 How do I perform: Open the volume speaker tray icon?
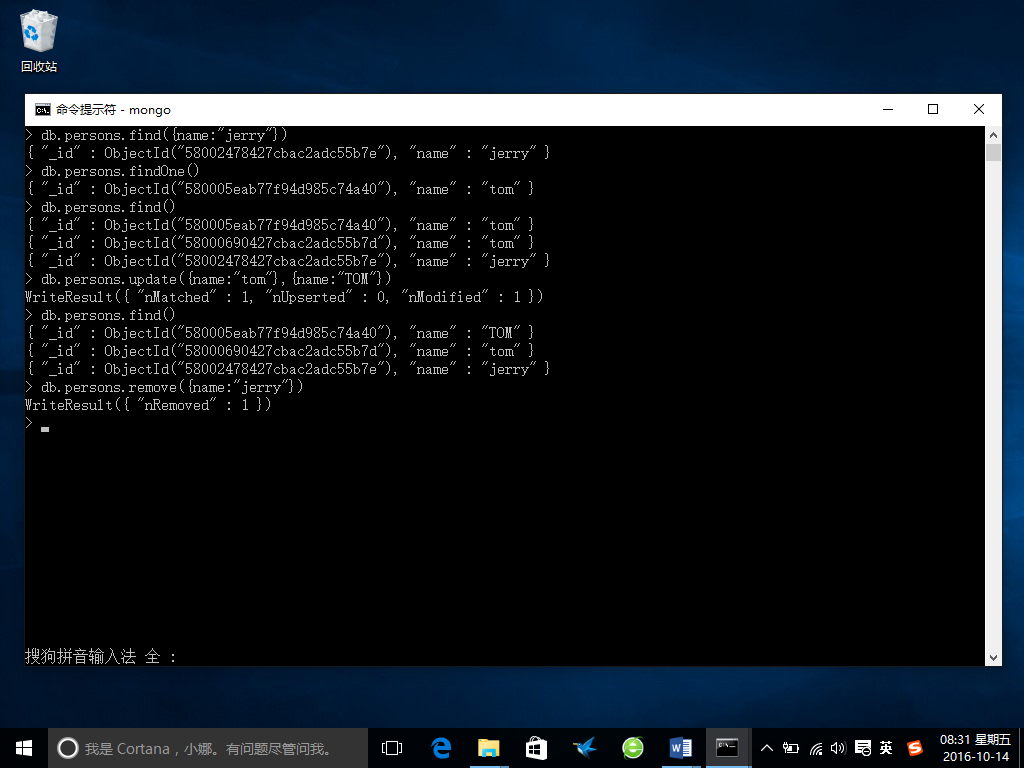pyautogui.click(x=839, y=748)
